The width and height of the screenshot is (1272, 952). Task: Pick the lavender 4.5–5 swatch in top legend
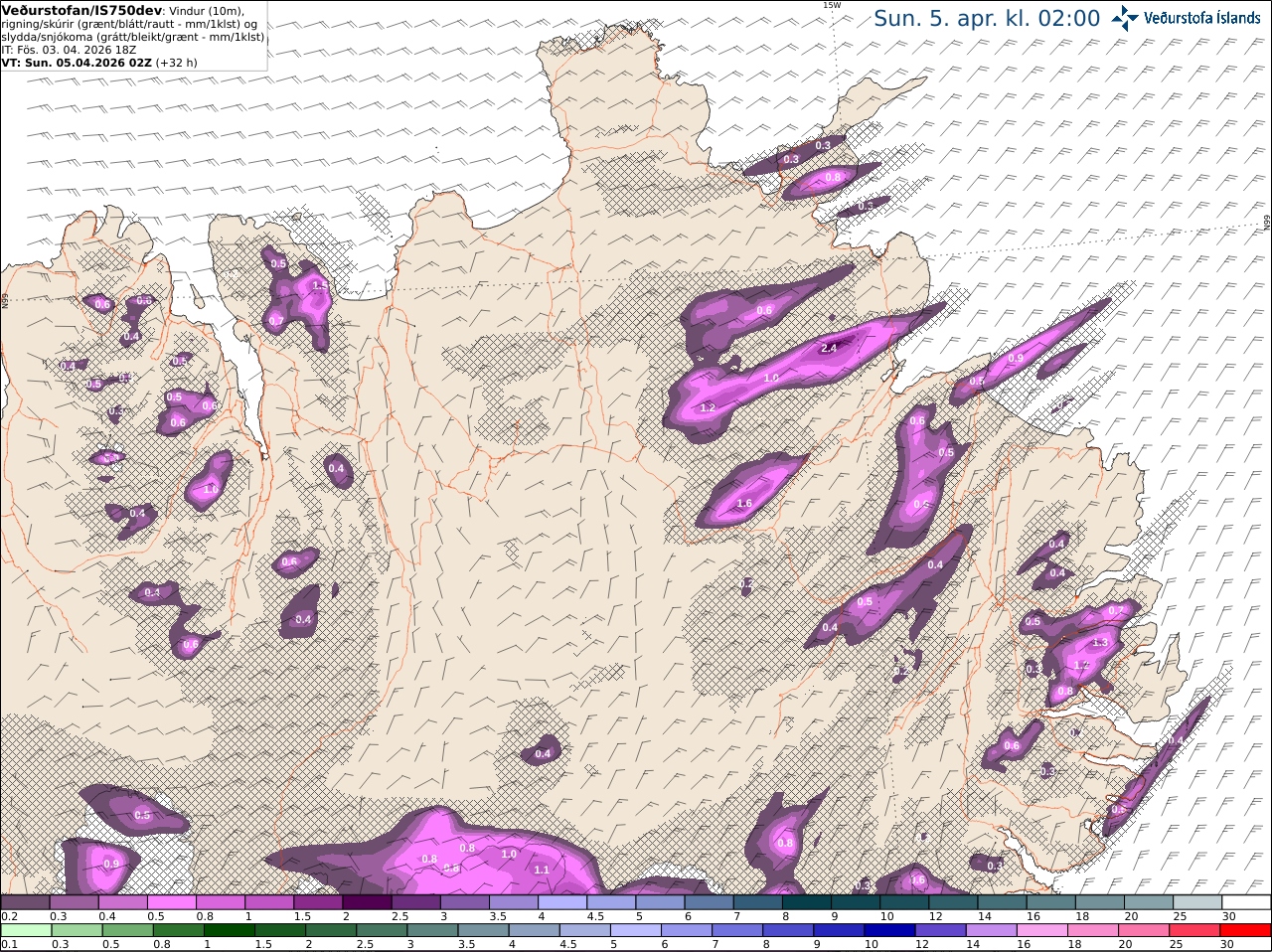coord(611,902)
